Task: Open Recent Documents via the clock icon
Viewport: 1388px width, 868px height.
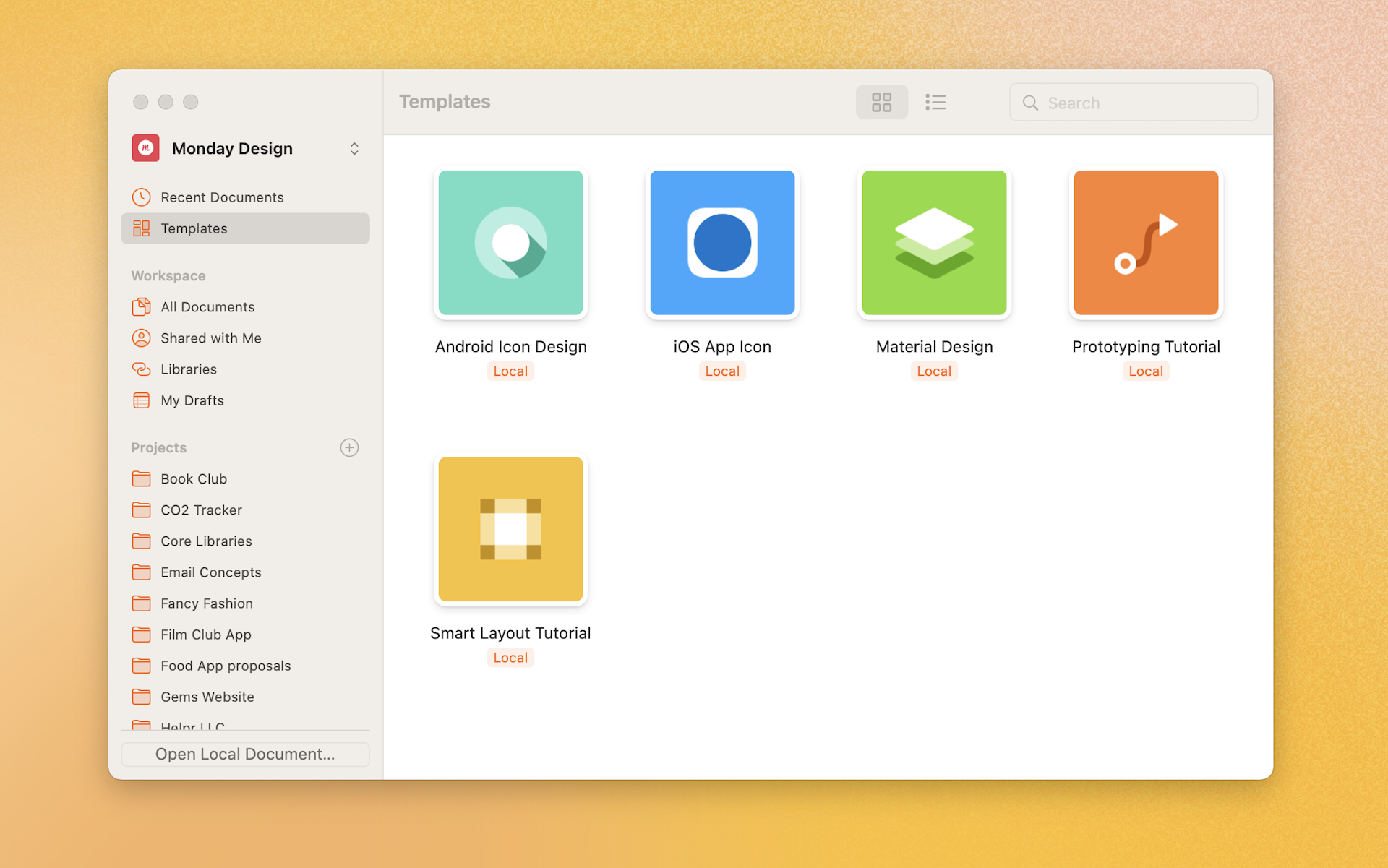Action: point(142,197)
